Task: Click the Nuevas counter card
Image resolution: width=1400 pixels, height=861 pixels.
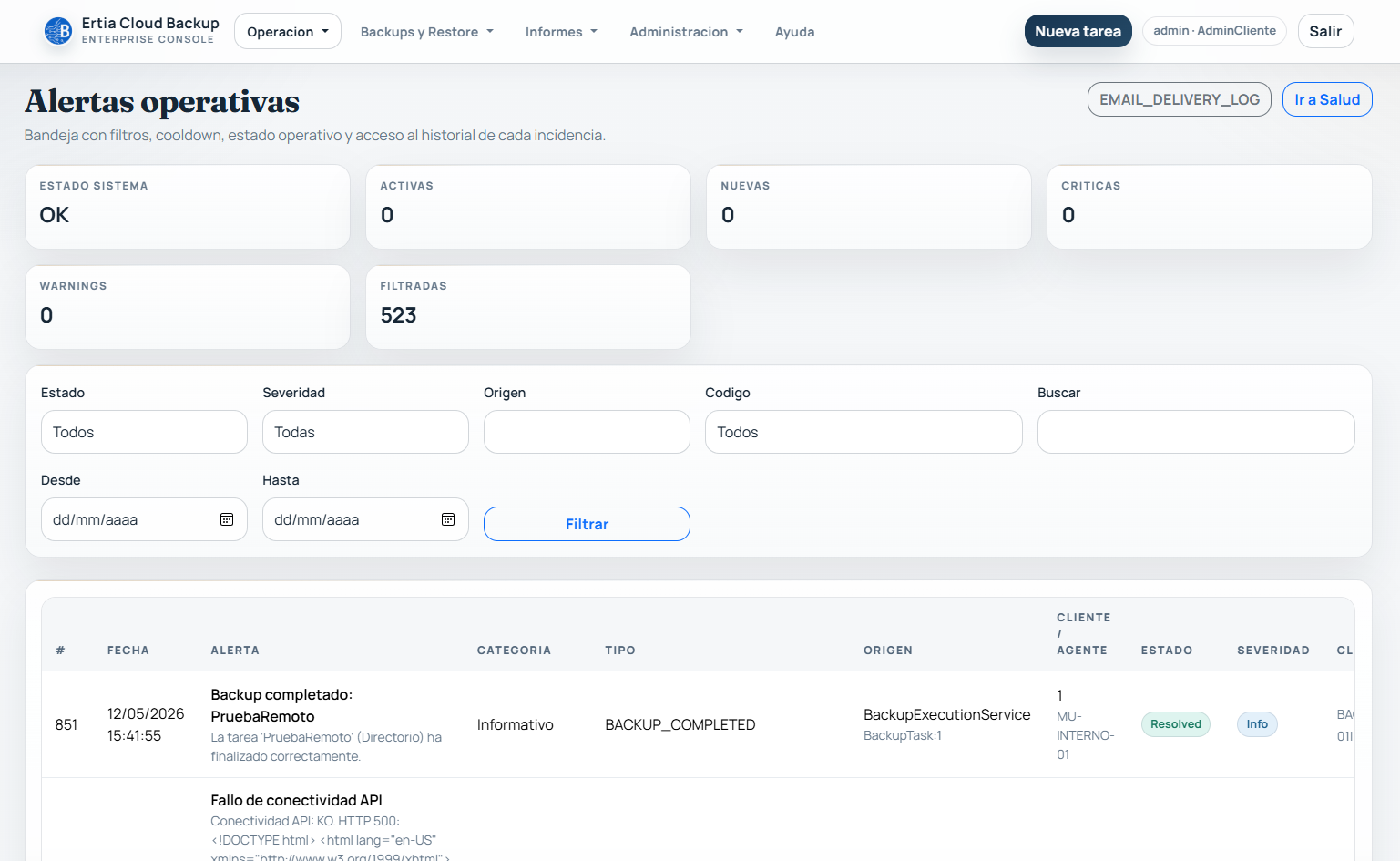Action: click(x=869, y=207)
